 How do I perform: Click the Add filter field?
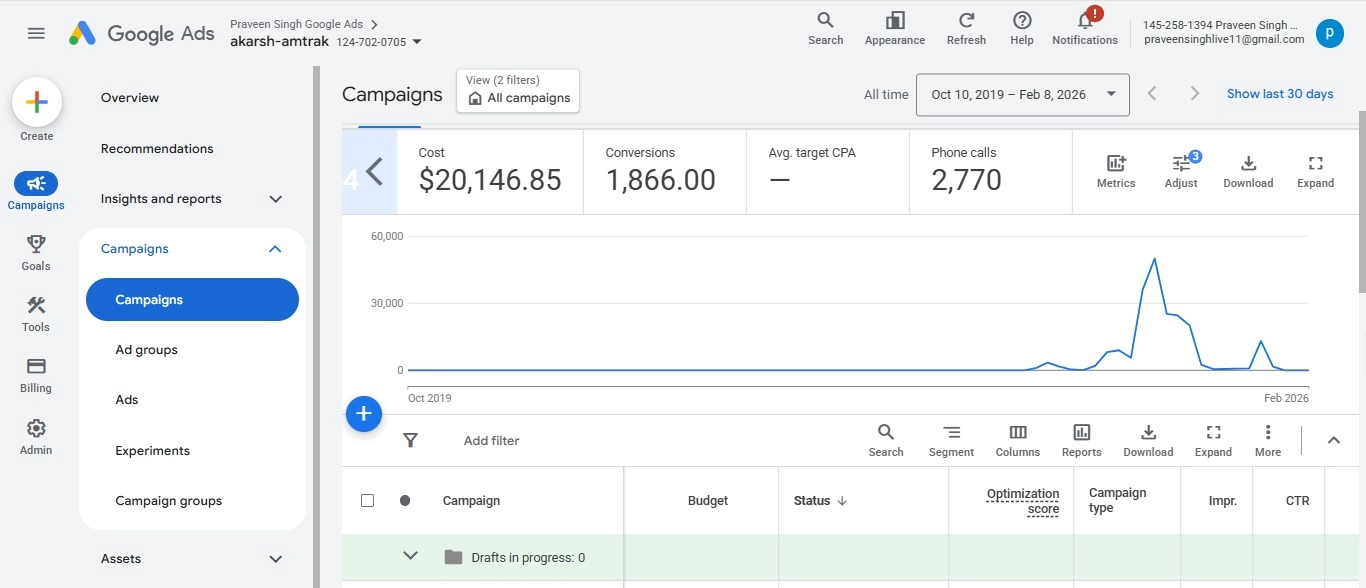point(492,440)
